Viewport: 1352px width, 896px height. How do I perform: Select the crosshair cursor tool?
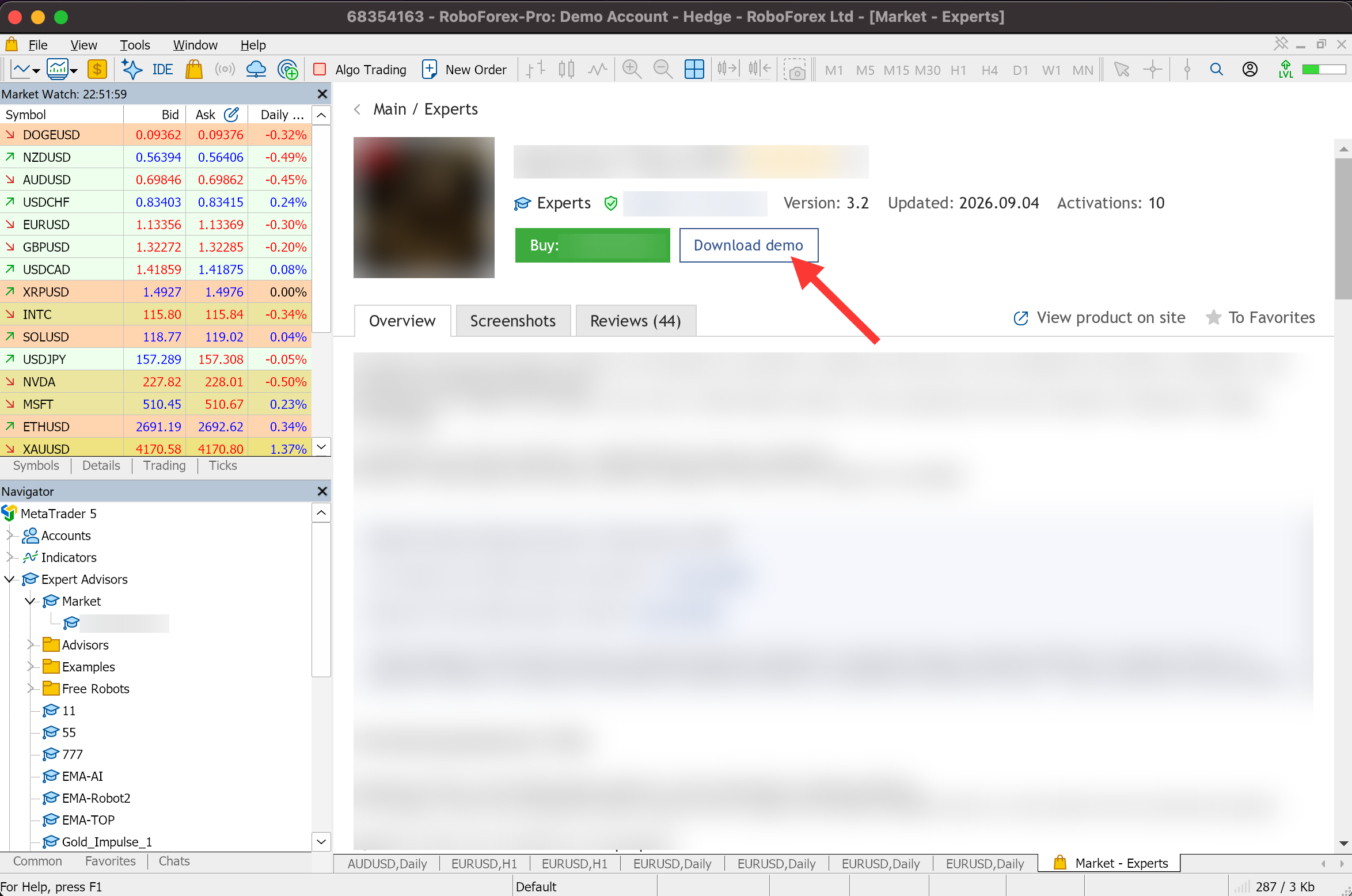1153,70
